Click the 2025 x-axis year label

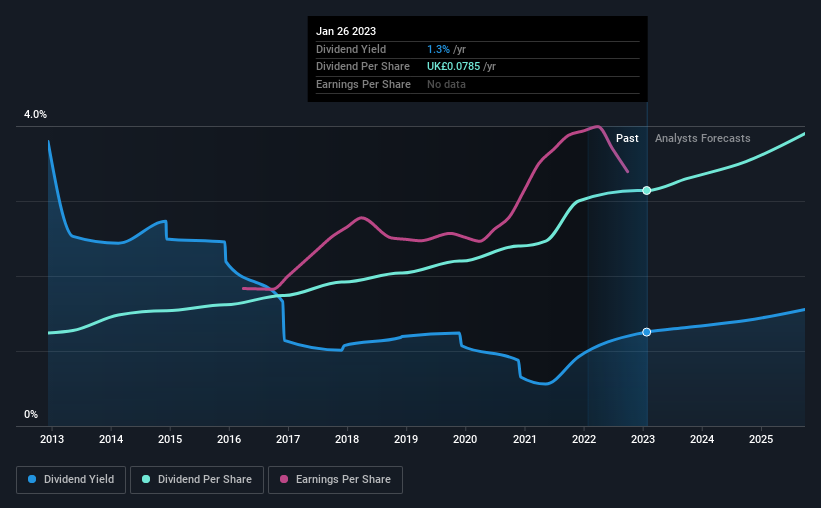[761, 439]
